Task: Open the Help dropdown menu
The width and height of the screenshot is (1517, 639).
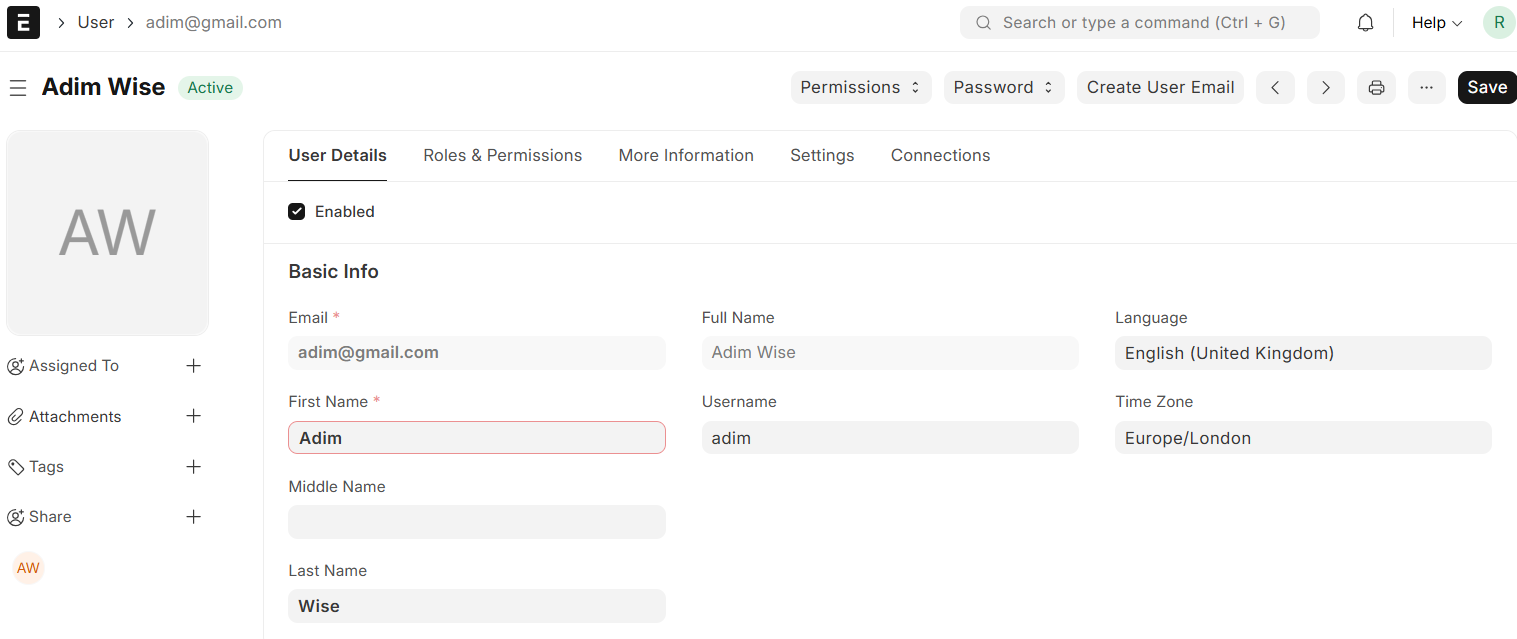Action: coord(1436,23)
